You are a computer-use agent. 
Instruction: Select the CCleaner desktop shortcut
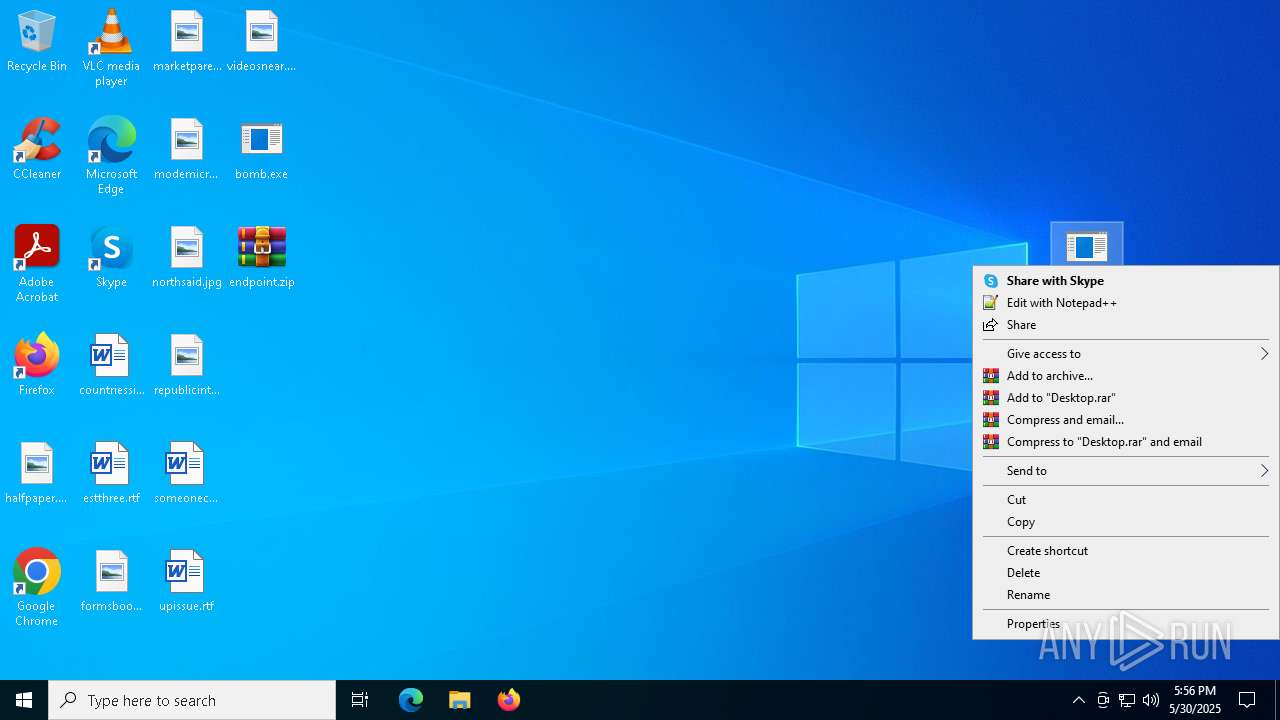(x=37, y=150)
